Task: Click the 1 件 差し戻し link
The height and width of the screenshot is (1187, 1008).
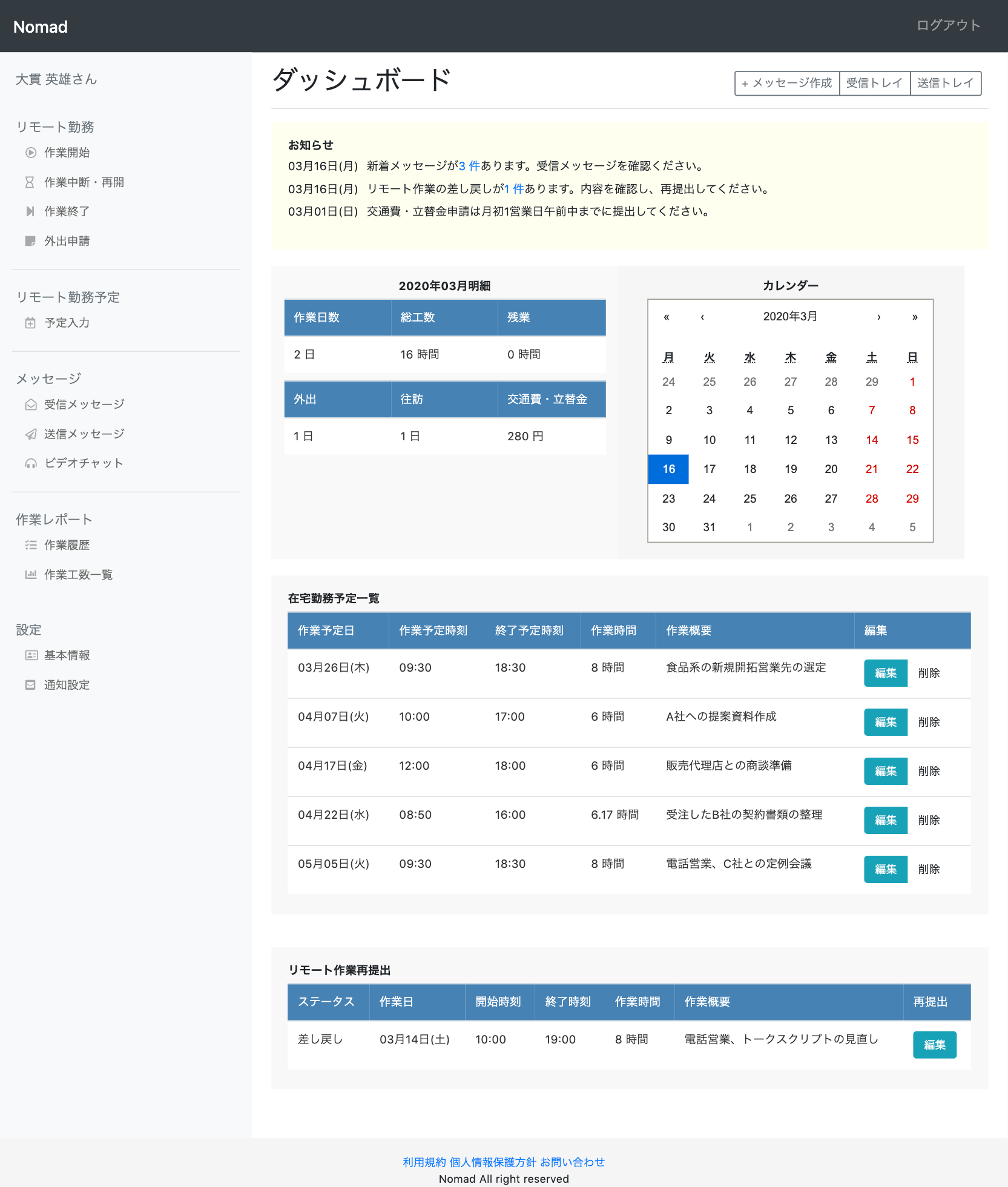Action: tap(514, 189)
